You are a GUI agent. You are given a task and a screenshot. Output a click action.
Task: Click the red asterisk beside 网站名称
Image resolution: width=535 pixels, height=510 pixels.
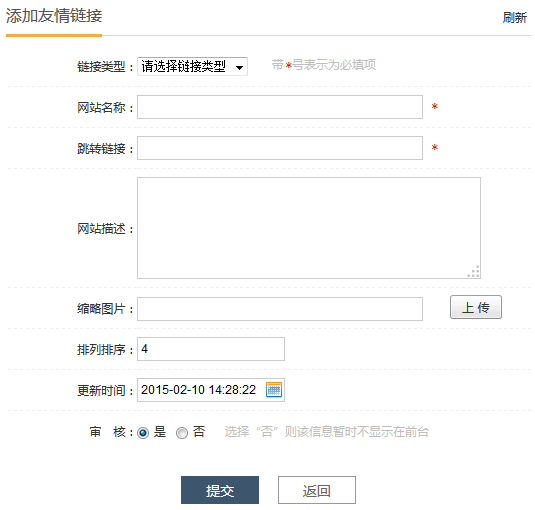(x=434, y=106)
